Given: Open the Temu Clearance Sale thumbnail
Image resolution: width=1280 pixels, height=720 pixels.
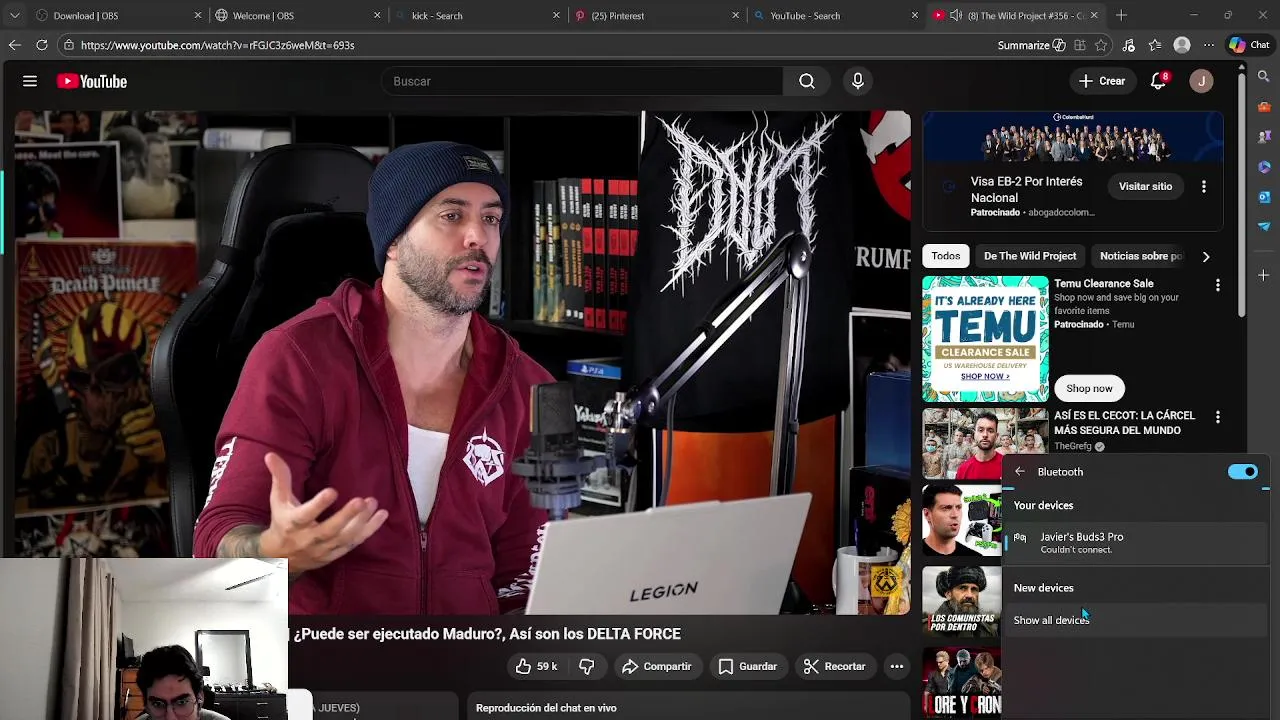Looking at the screenshot, I should 985,339.
